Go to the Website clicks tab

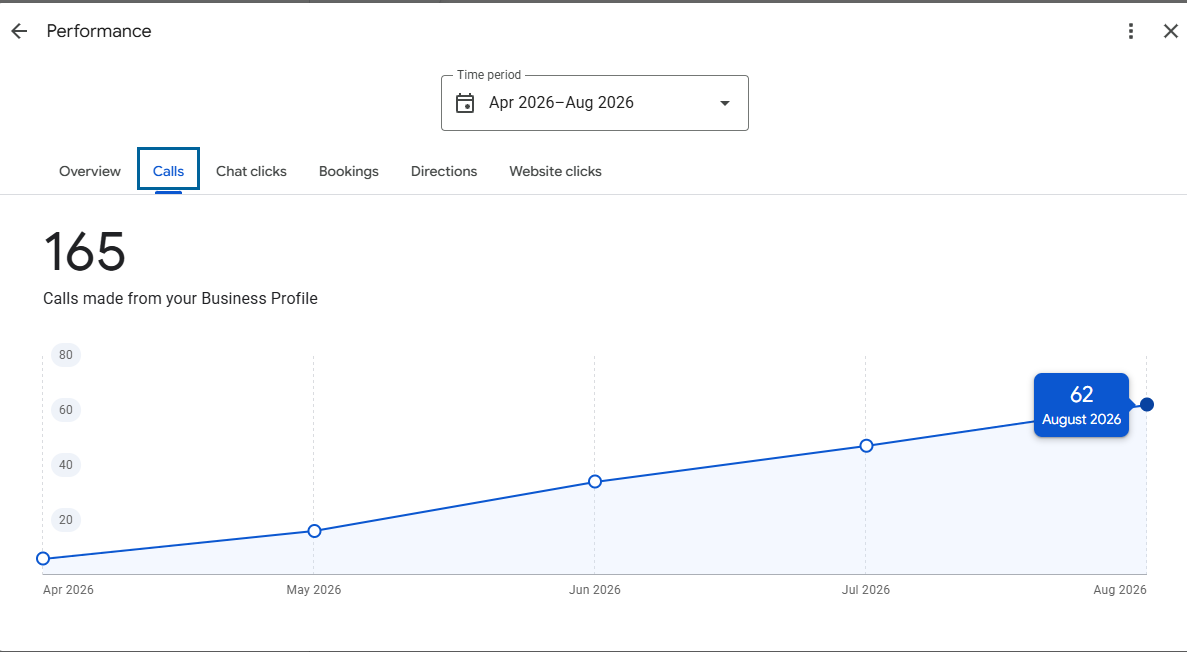(x=555, y=171)
